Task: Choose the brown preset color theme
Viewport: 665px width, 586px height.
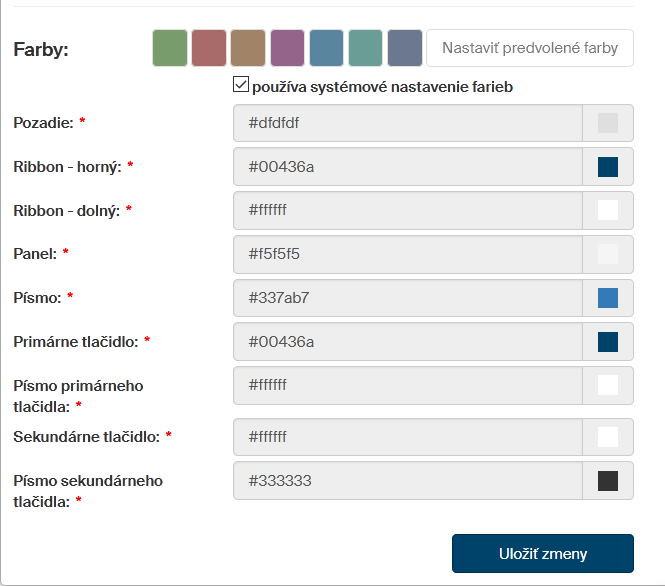Action: click(x=248, y=48)
